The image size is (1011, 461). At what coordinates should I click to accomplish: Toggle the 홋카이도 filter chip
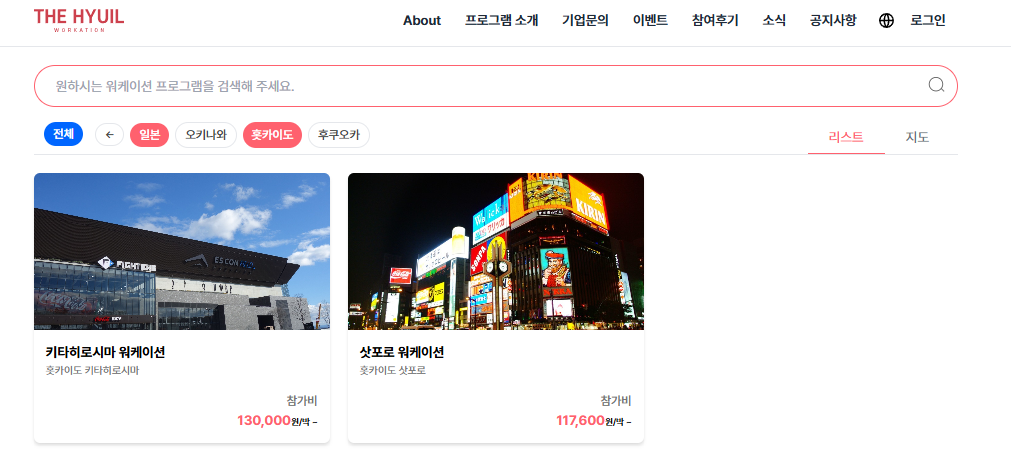[272, 135]
